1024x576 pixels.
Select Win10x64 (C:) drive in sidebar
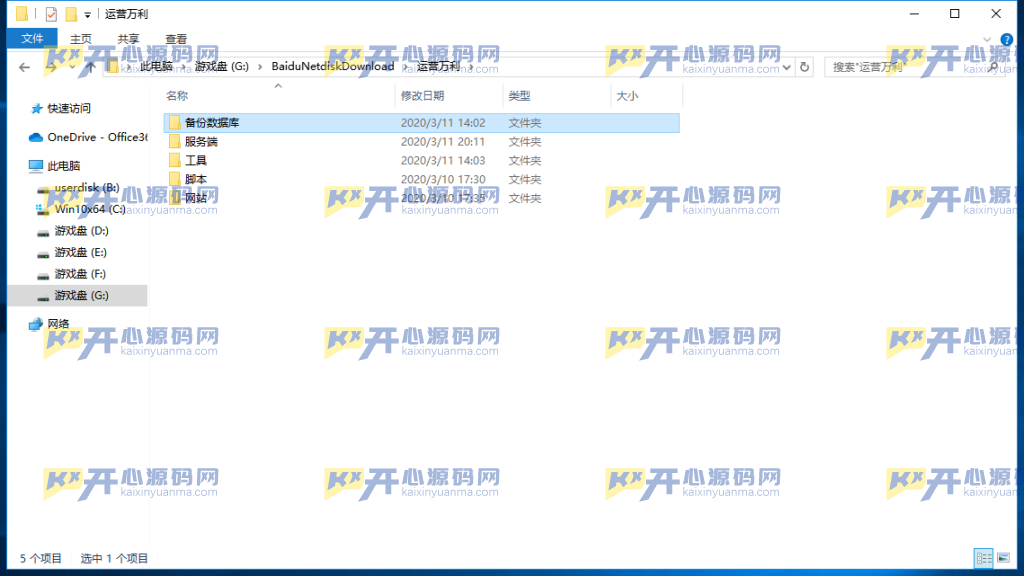pos(89,209)
